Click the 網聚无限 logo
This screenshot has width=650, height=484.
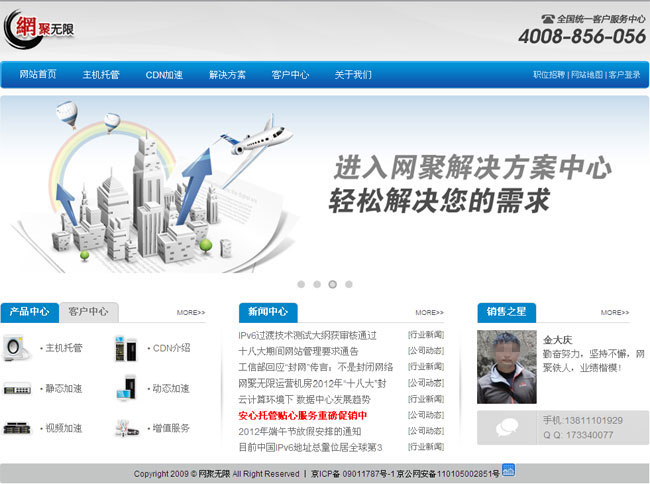coord(41,27)
